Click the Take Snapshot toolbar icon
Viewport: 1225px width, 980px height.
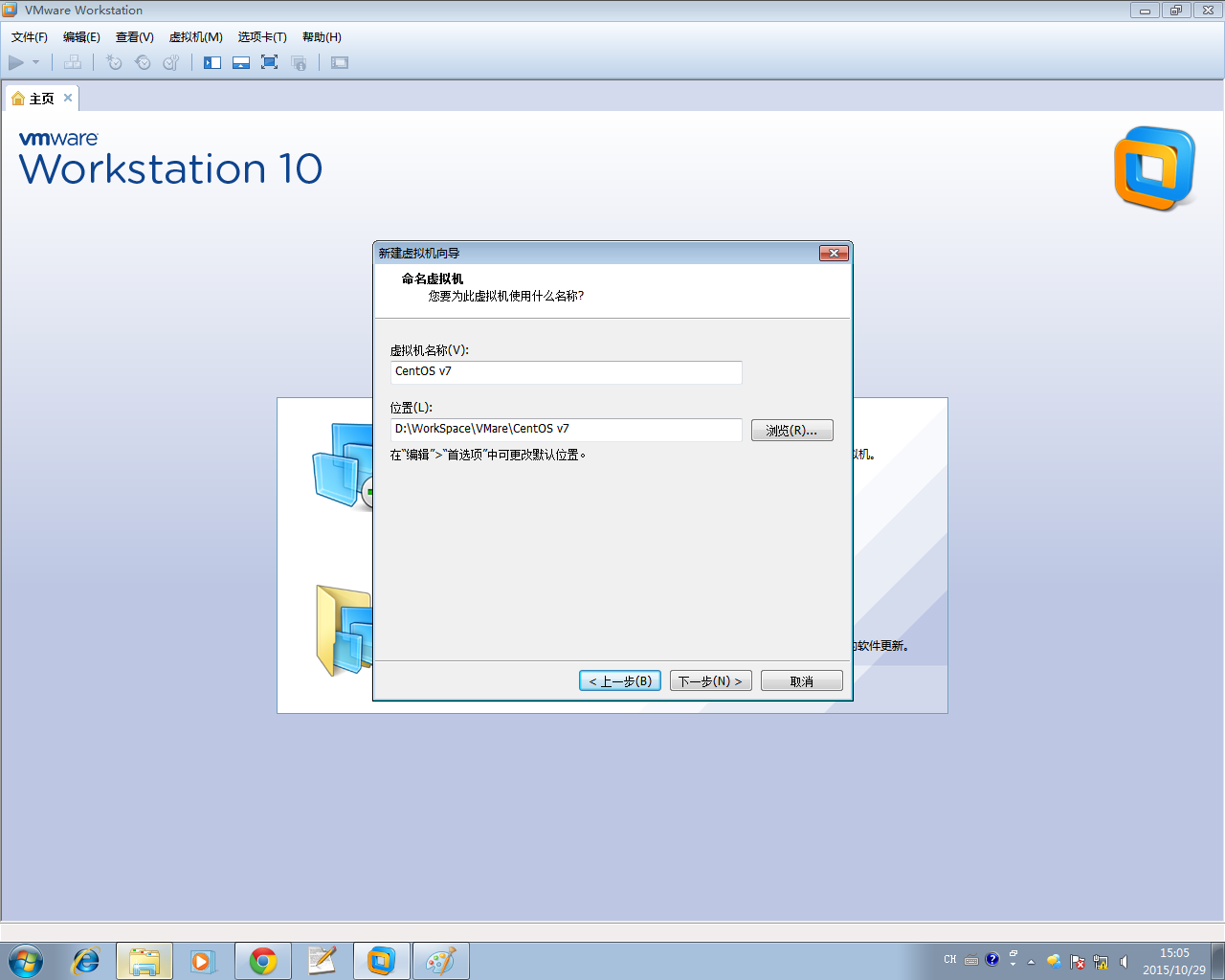click(x=114, y=62)
